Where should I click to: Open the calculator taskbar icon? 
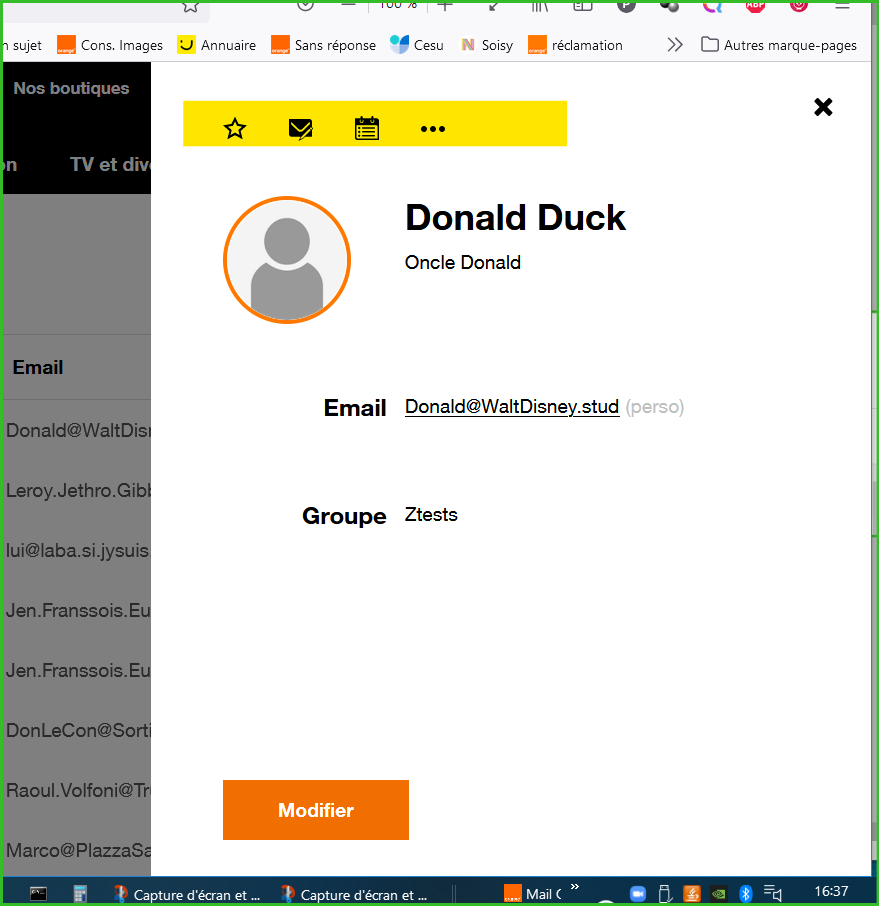point(80,894)
